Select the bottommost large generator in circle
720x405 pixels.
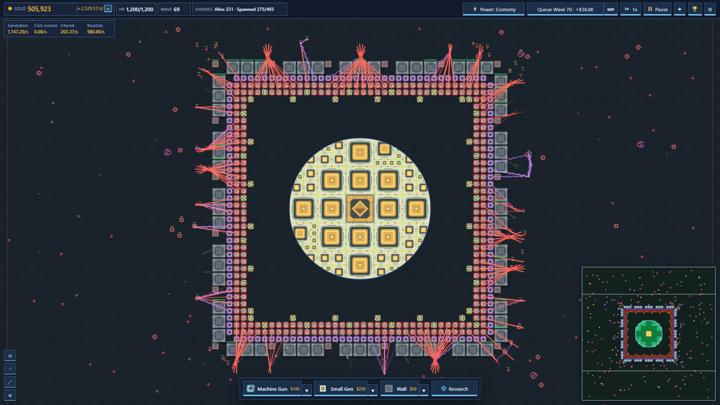click(x=360, y=265)
